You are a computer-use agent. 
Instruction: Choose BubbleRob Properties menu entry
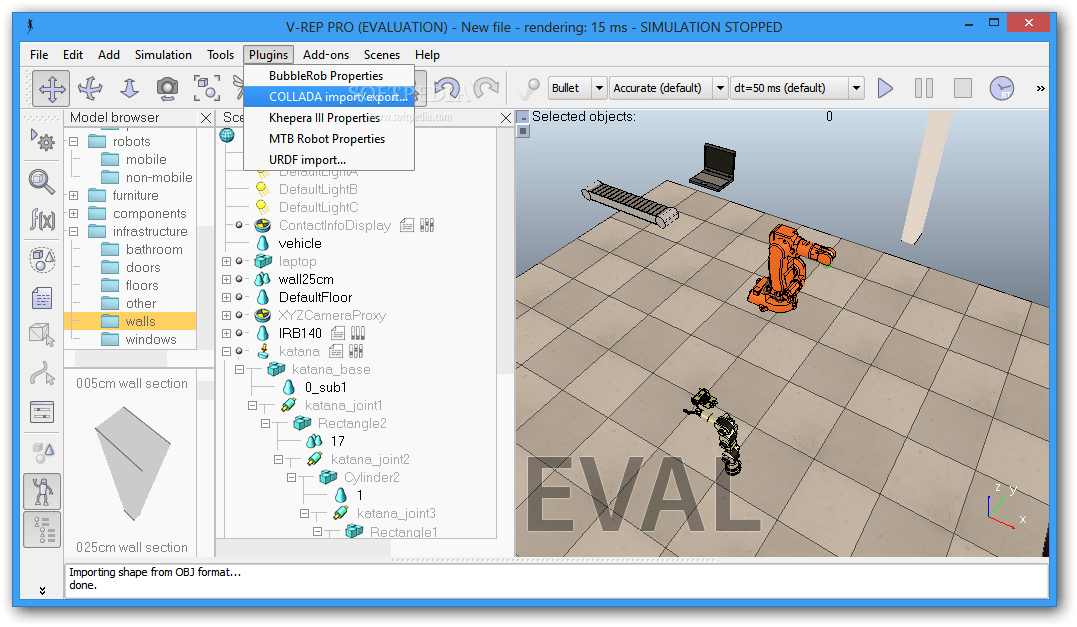point(329,76)
